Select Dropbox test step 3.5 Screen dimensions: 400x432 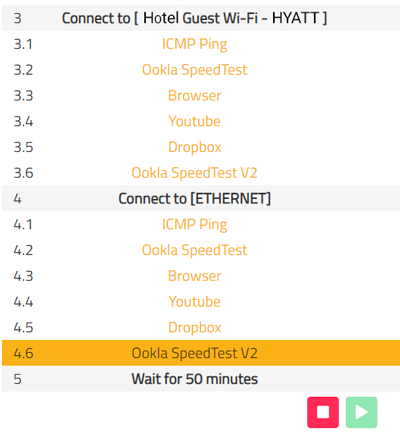[194, 147]
